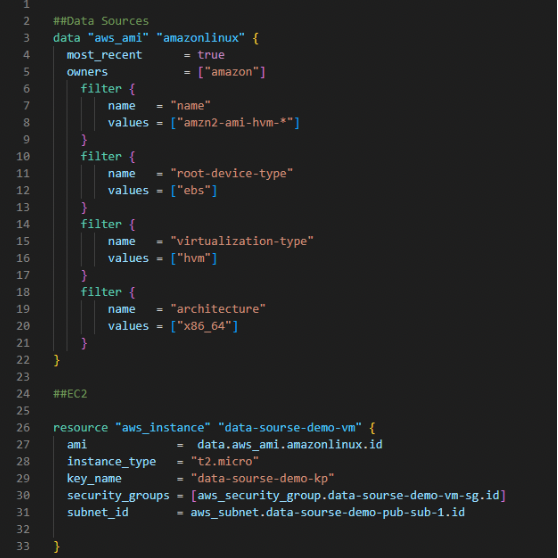Place cursor on most_recent attribute
The width and height of the screenshot is (558, 558).
[x=104, y=55]
